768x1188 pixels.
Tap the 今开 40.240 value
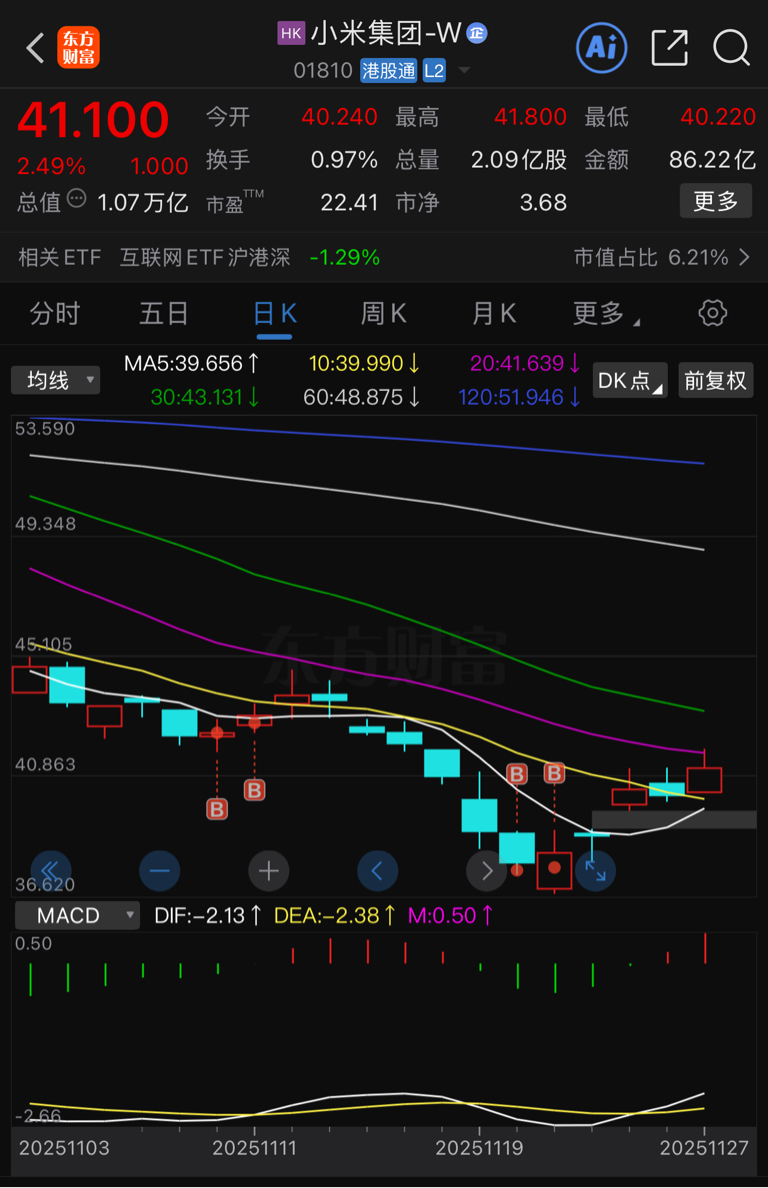pos(339,117)
